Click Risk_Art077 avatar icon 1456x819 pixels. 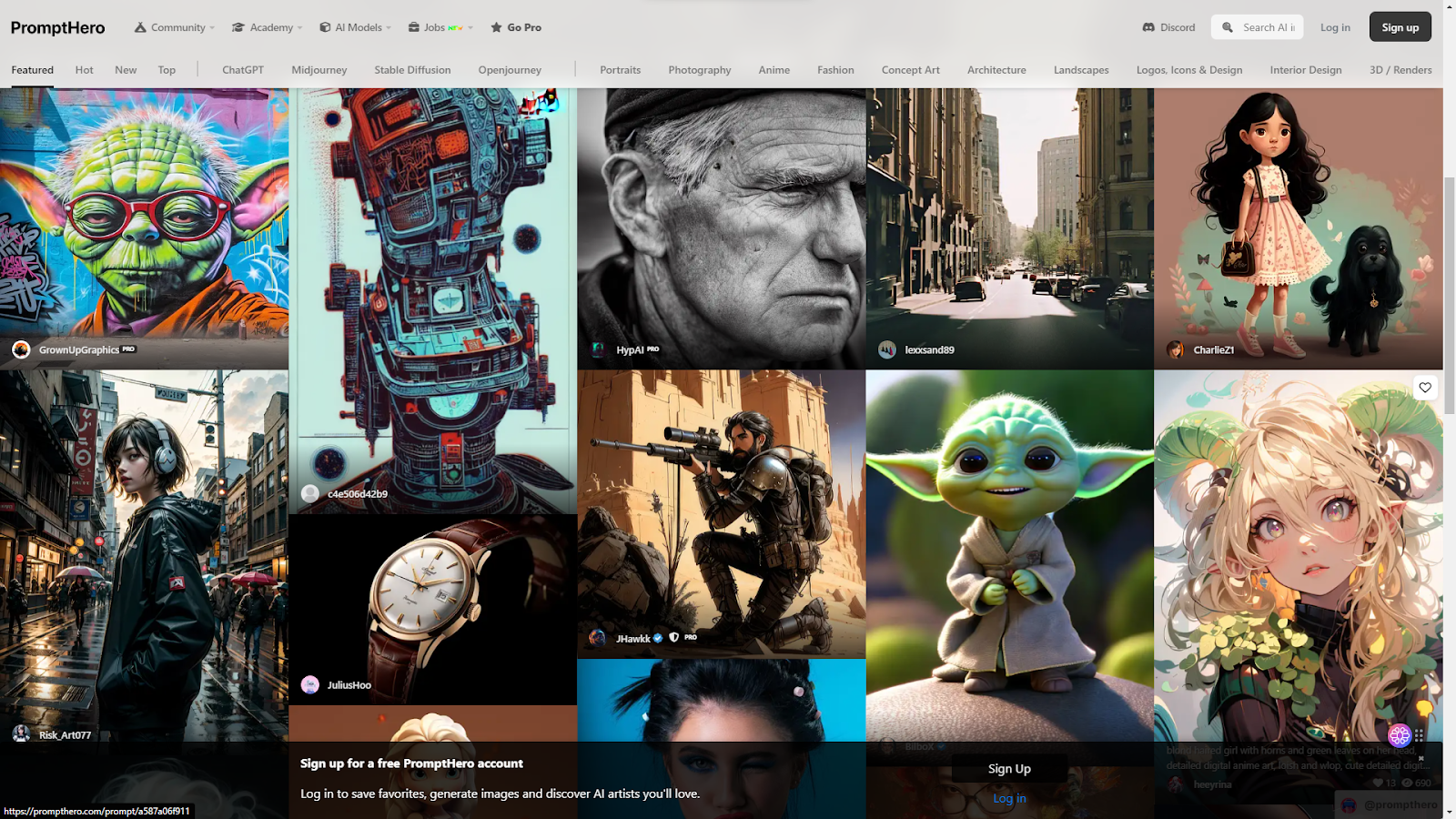[x=21, y=734]
